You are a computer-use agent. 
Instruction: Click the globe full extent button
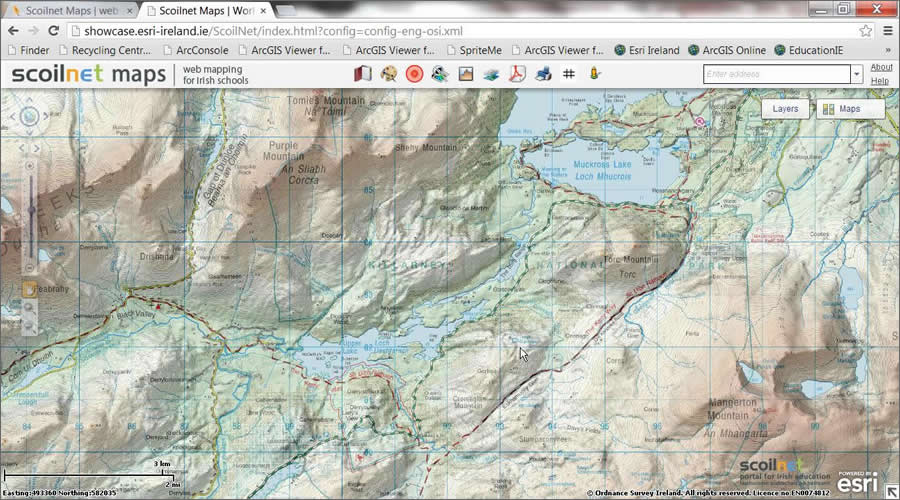click(x=29, y=117)
